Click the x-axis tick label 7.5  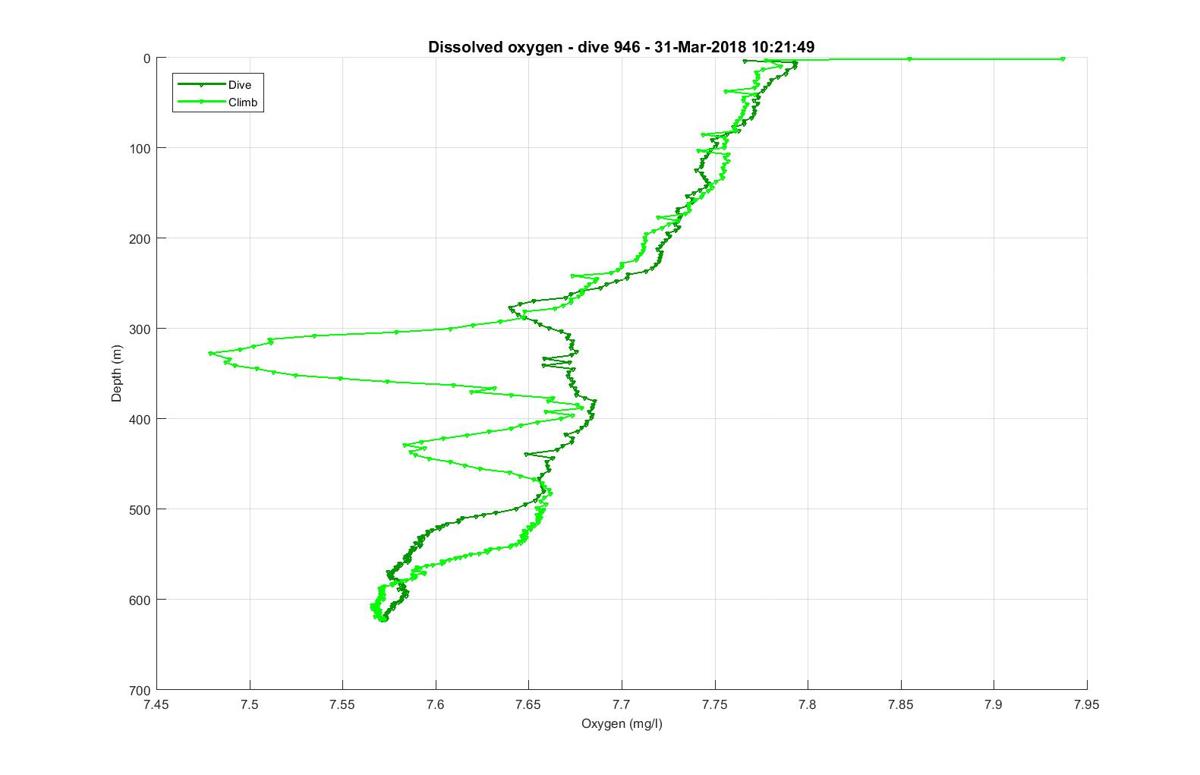point(250,704)
